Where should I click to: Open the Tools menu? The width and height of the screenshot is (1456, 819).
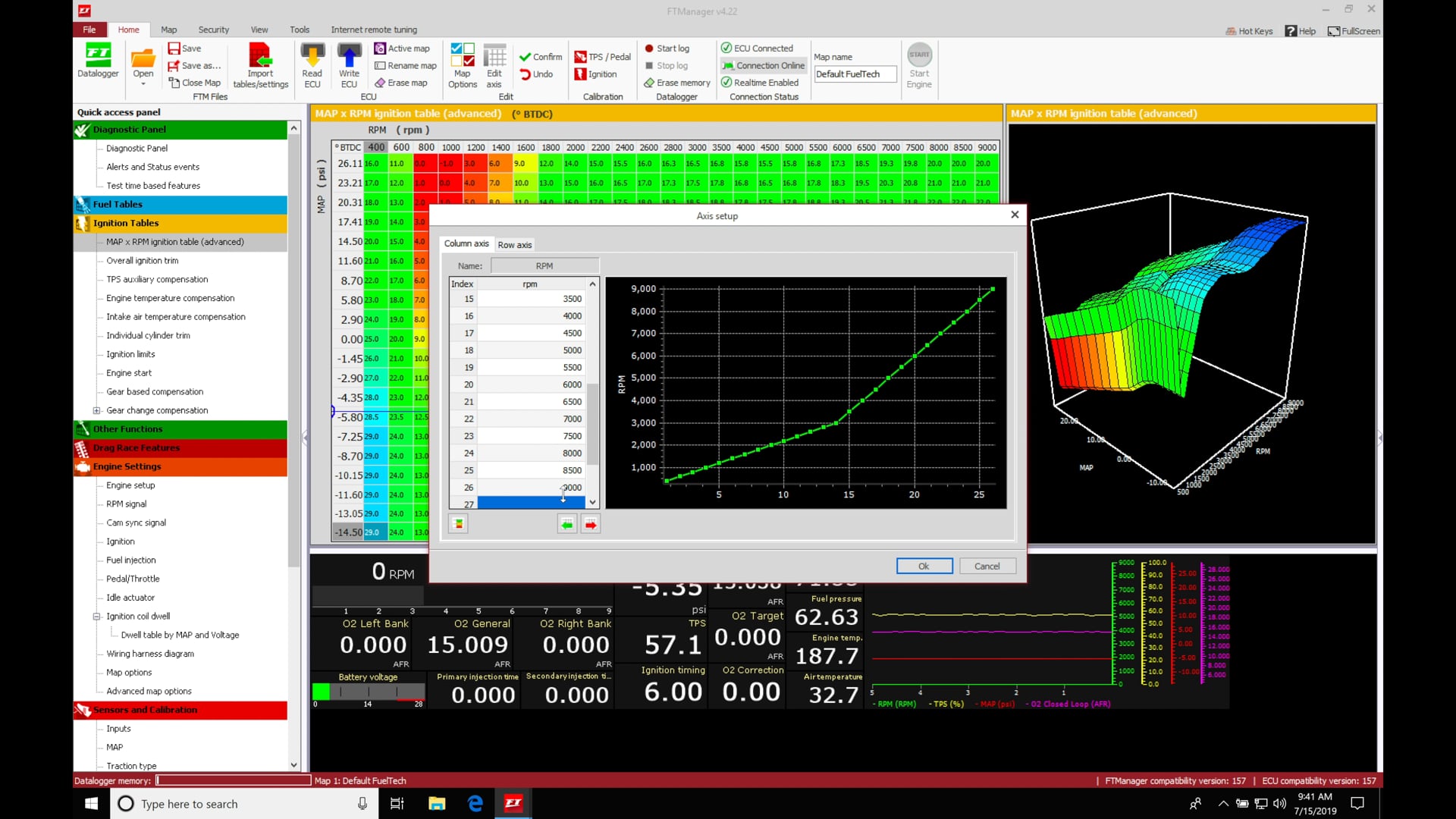click(x=299, y=30)
